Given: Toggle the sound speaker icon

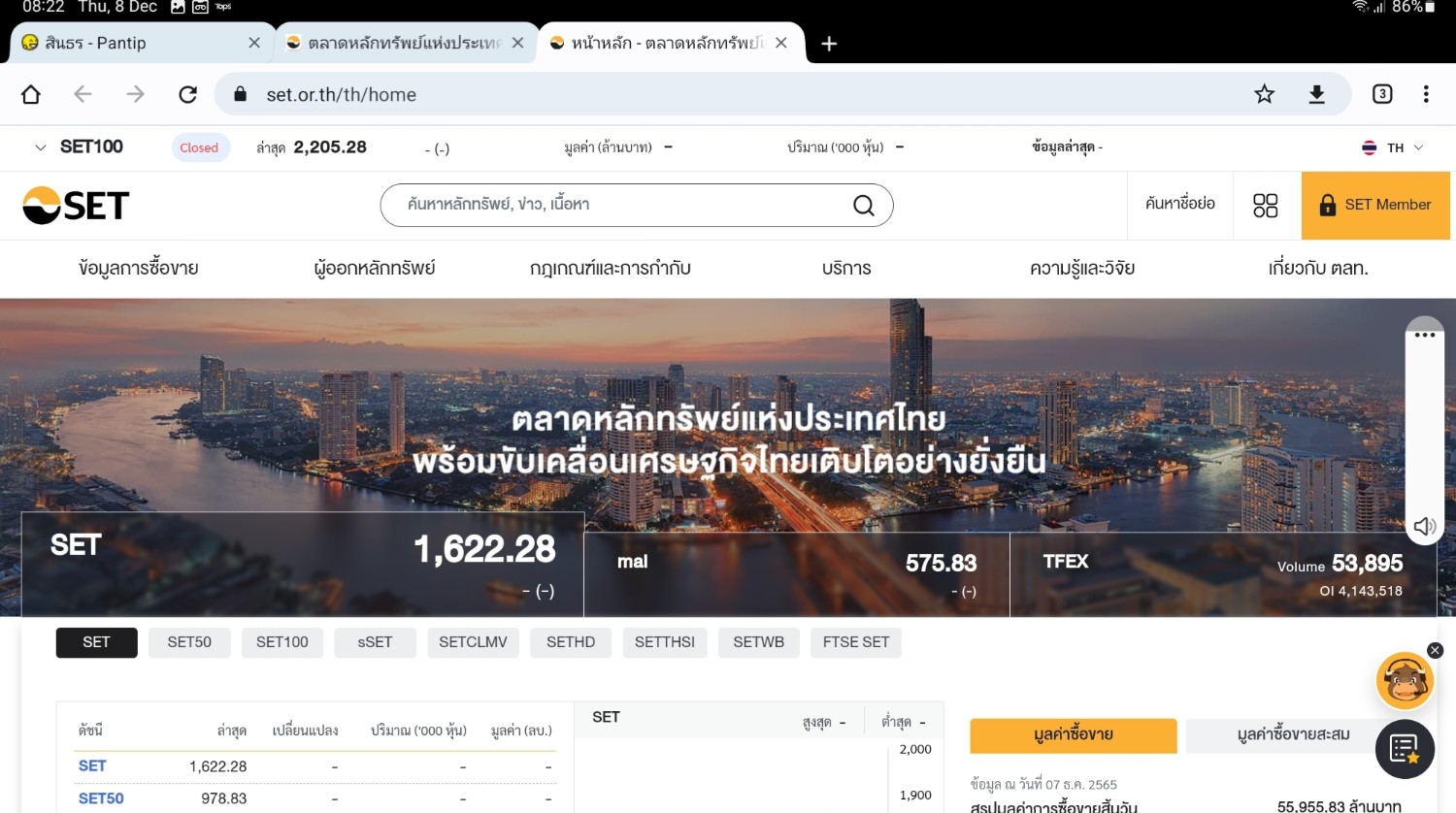Looking at the screenshot, I should (x=1424, y=526).
